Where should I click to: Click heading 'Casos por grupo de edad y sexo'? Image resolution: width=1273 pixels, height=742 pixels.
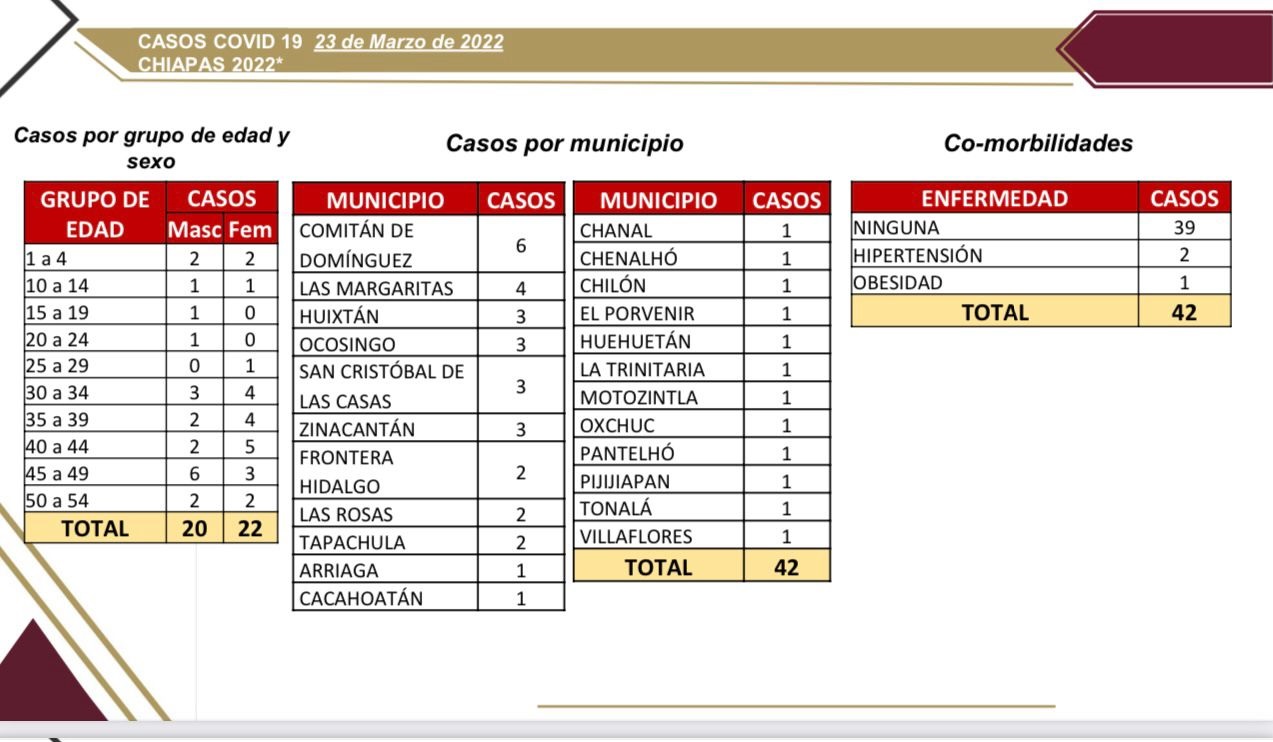coord(152,148)
